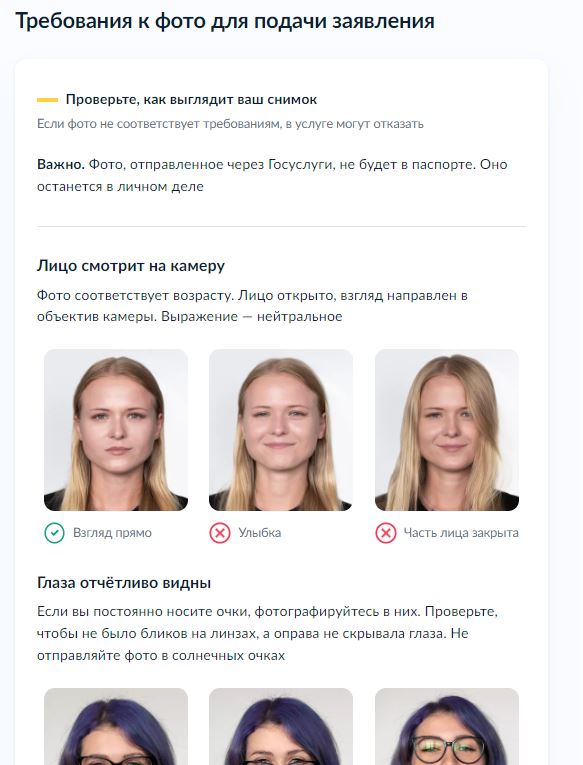This screenshot has height=765, width=583.
Task: Open the purple-hair photo with lens glare
Action: point(446,726)
